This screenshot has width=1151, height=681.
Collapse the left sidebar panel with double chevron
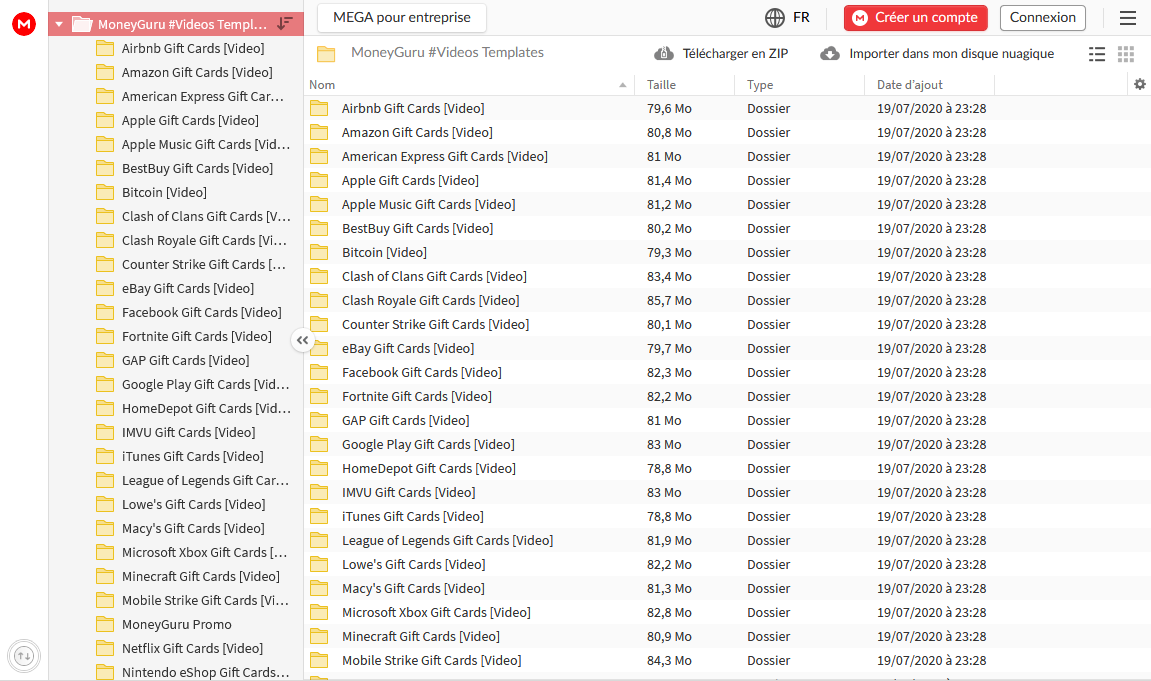pyautogui.click(x=302, y=340)
